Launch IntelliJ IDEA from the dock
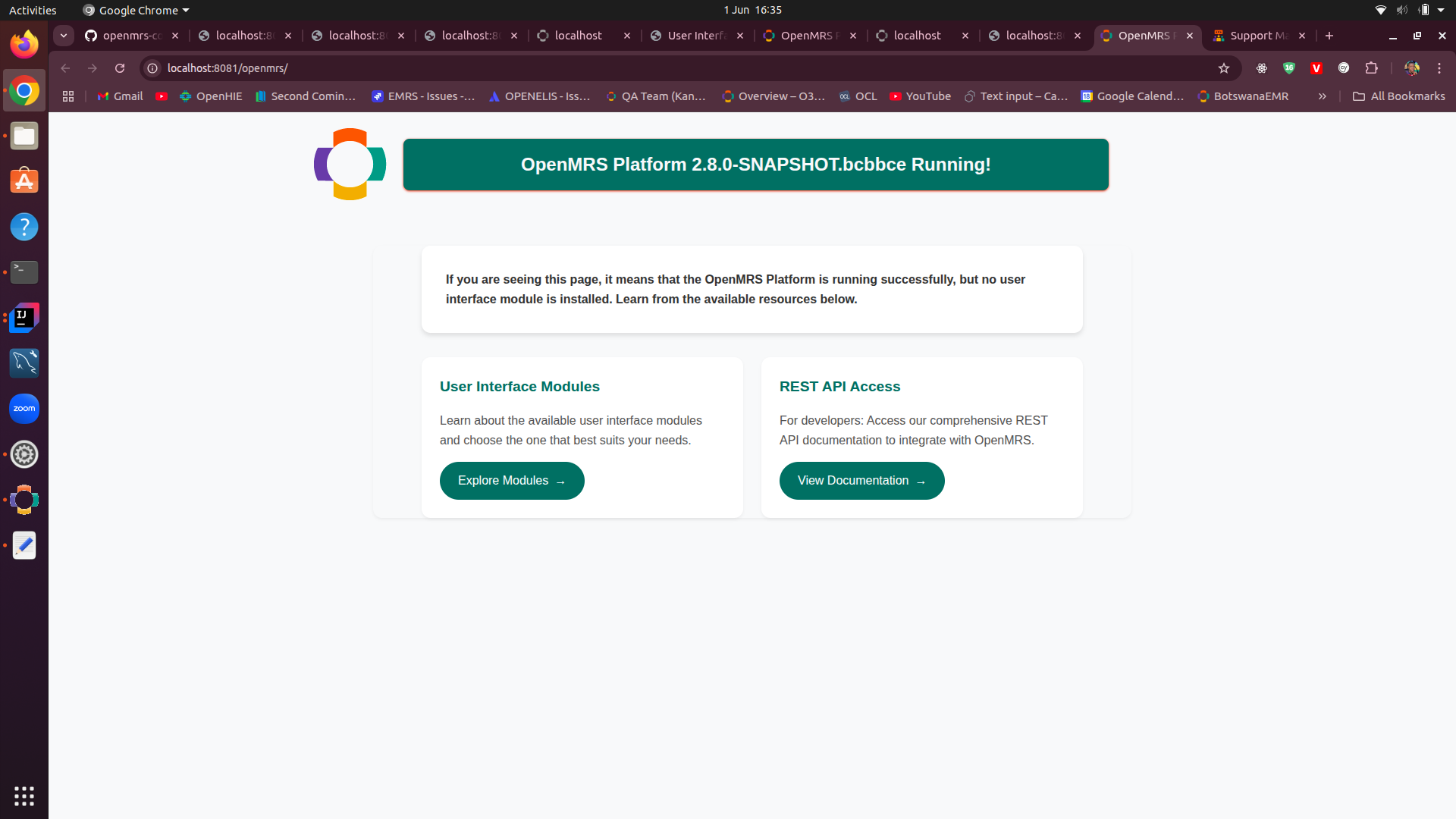Viewport: 1456px width, 819px height. coord(24,318)
